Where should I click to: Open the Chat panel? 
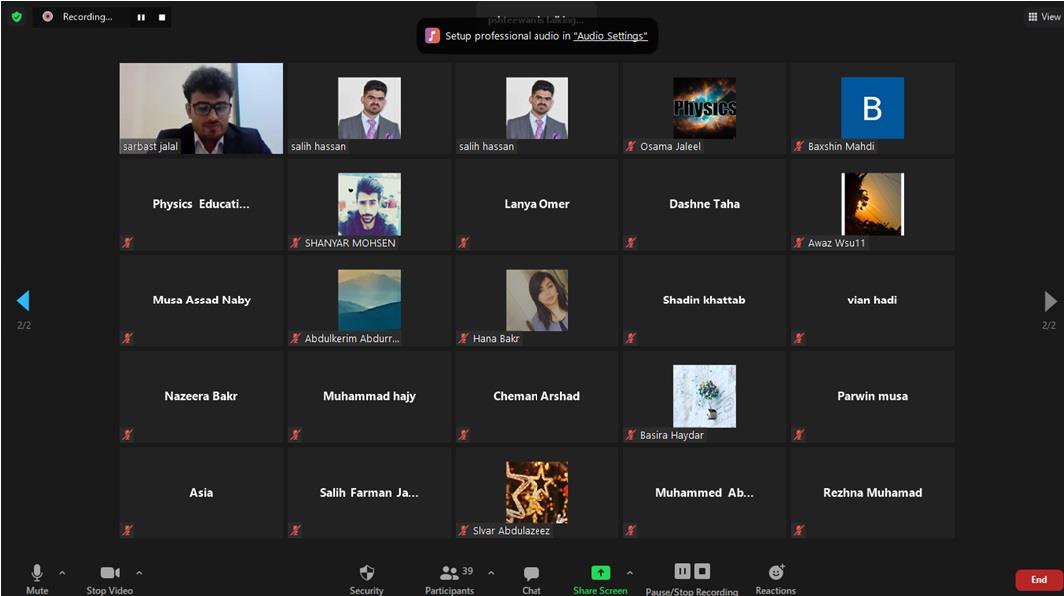coord(531,573)
